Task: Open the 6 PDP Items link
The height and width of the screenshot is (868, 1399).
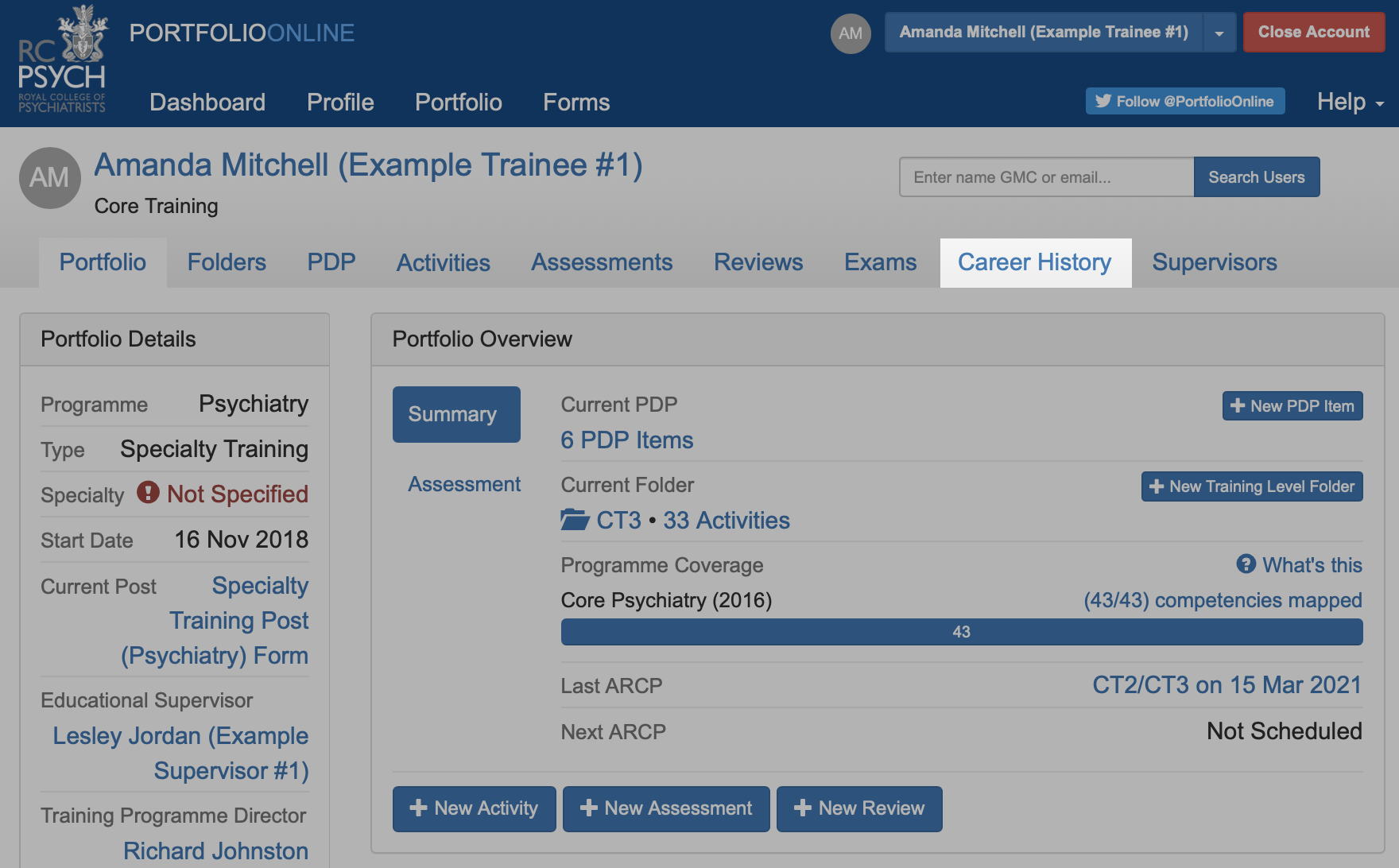Action: click(626, 440)
